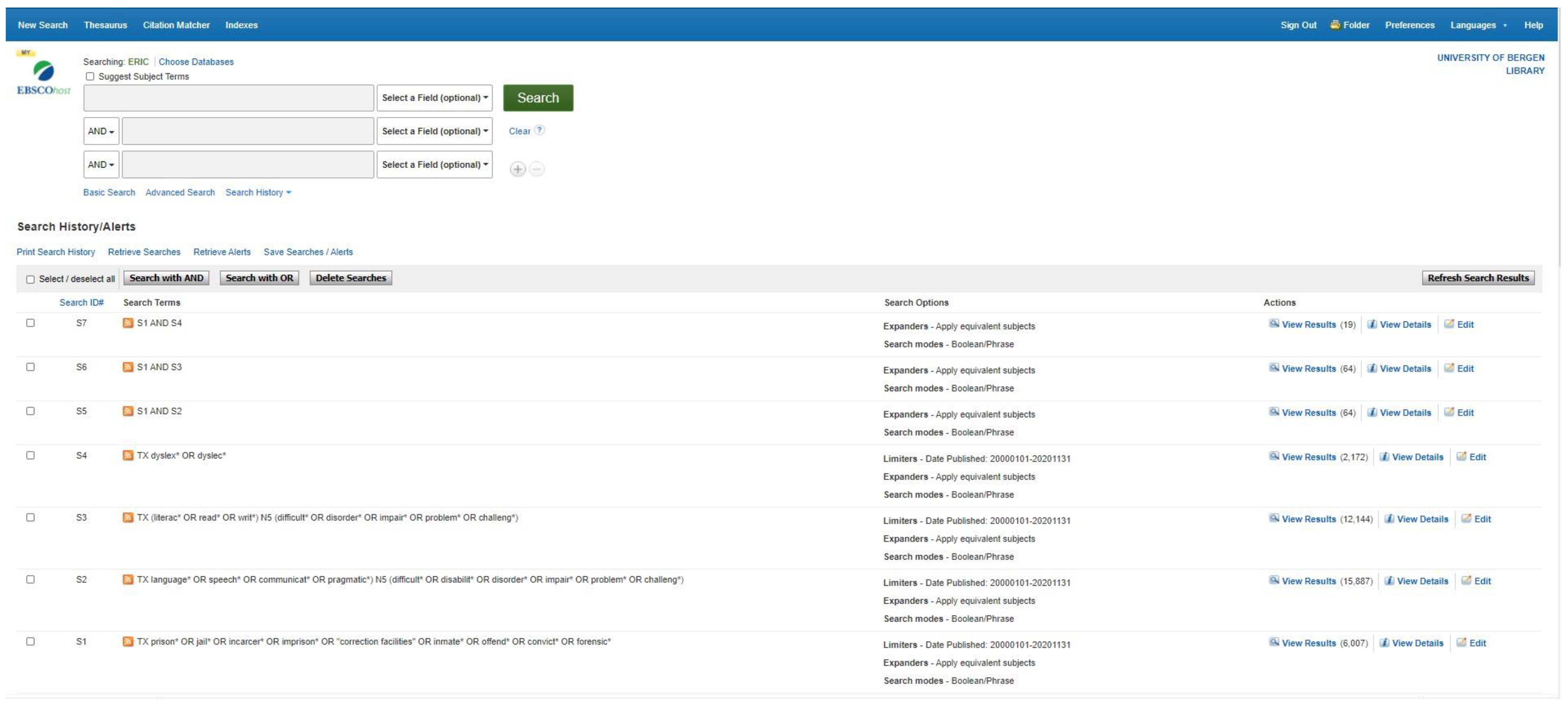Check the checkbox for search S2

tap(30, 580)
